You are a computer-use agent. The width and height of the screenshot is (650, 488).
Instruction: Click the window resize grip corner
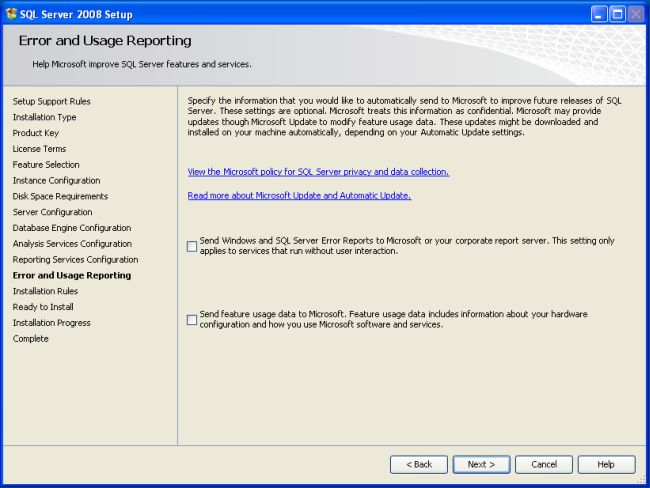(x=641, y=479)
